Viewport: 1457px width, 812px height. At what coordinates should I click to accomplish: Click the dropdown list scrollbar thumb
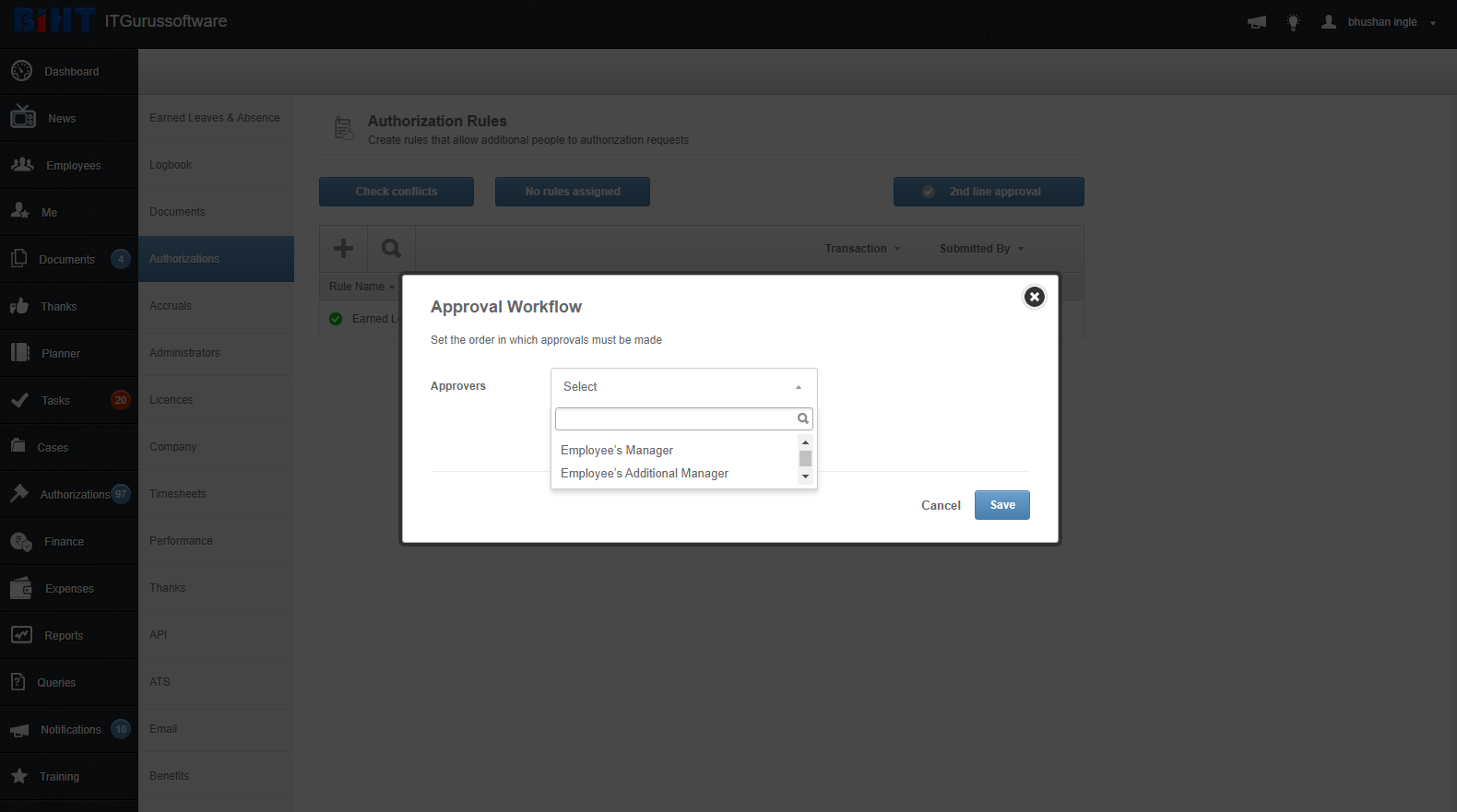click(805, 458)
